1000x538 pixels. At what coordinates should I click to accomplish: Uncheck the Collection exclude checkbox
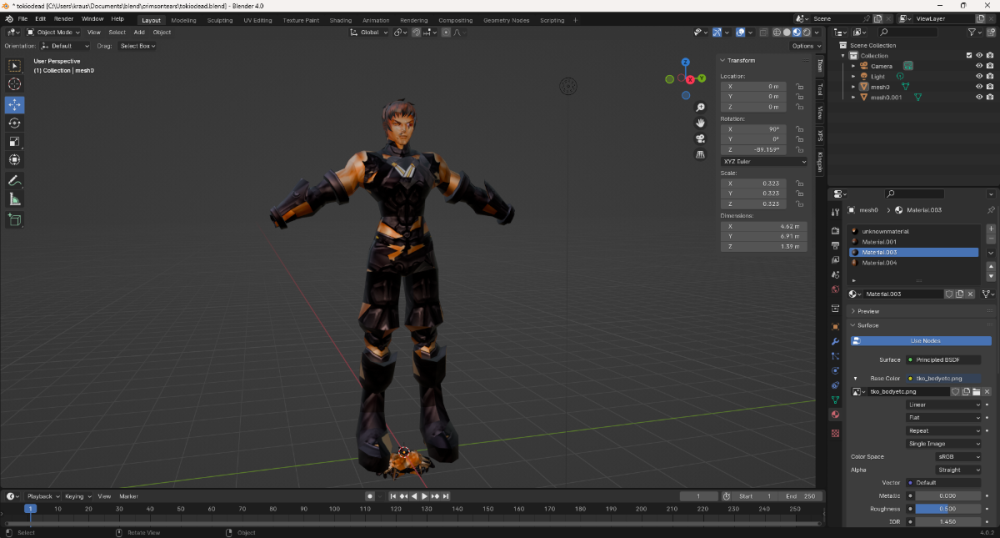[968, 56]
